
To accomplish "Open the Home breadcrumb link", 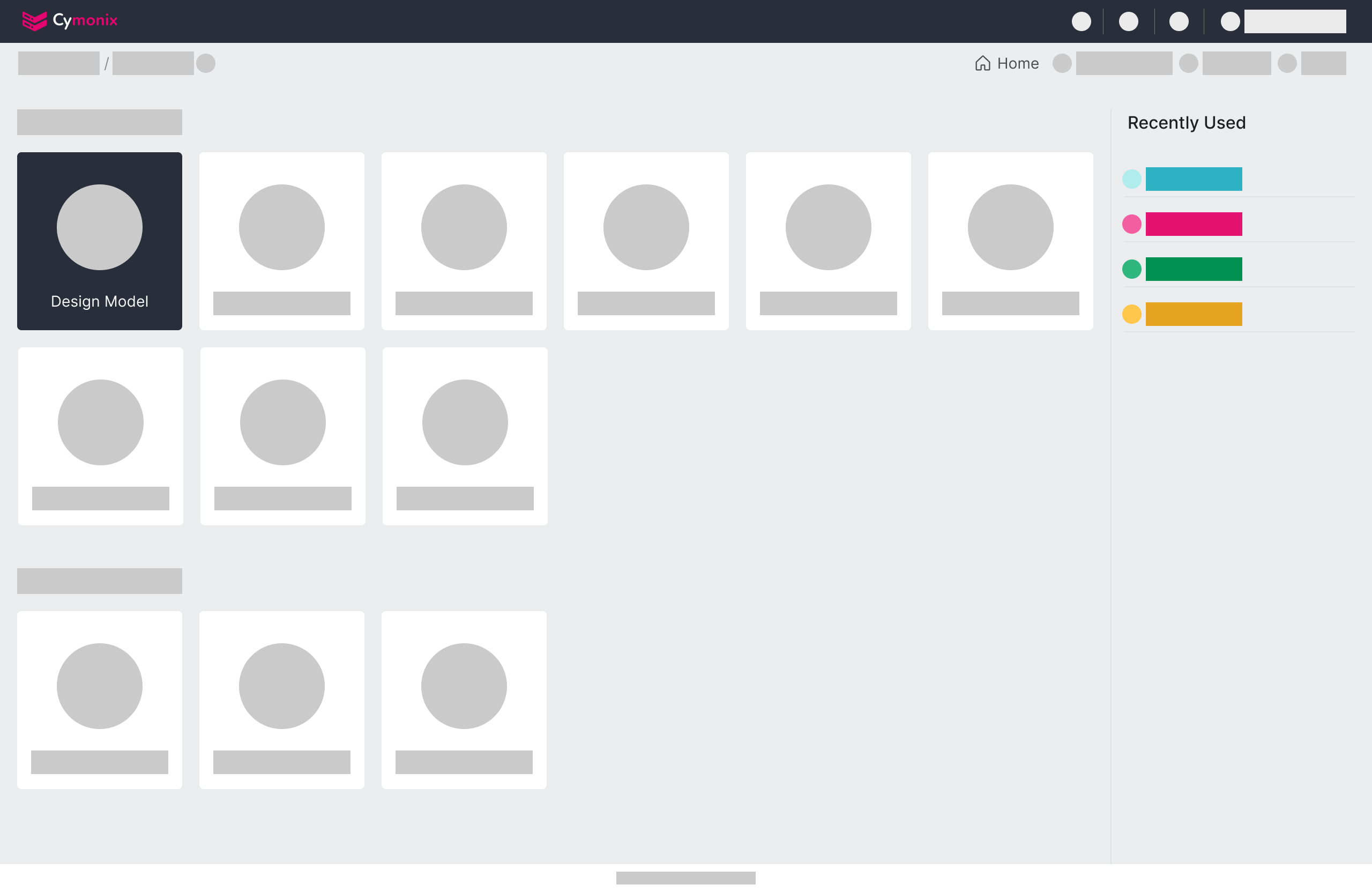I will click(x=1017, y=63).
